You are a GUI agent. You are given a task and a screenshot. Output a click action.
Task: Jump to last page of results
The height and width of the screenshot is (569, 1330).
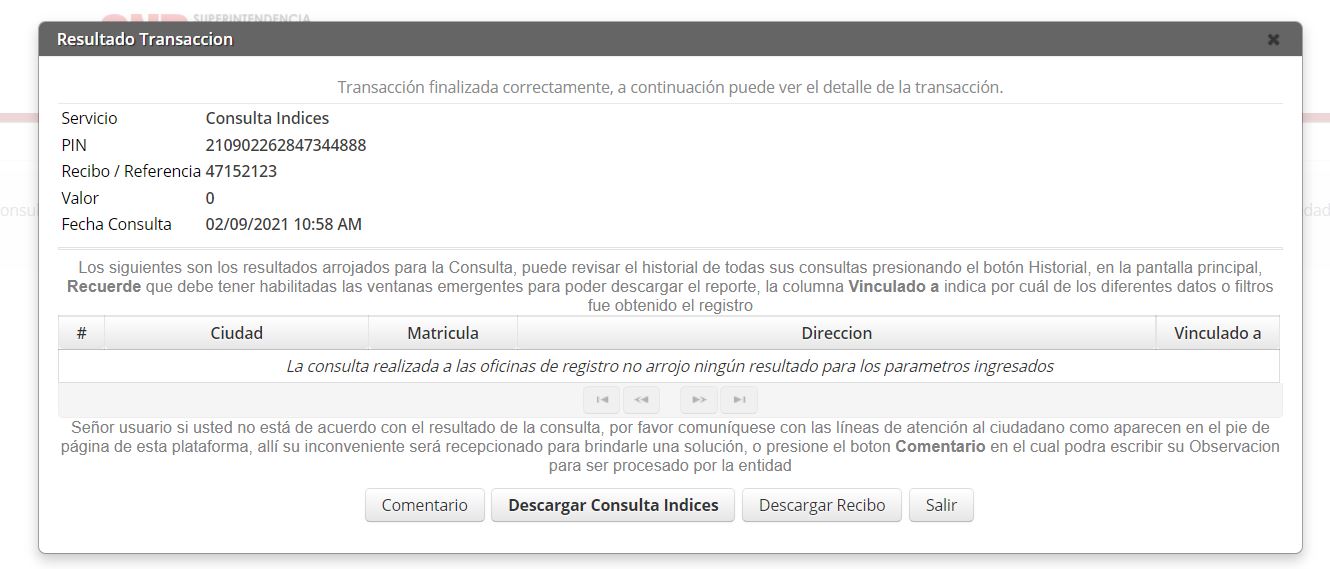pos(739,400)
